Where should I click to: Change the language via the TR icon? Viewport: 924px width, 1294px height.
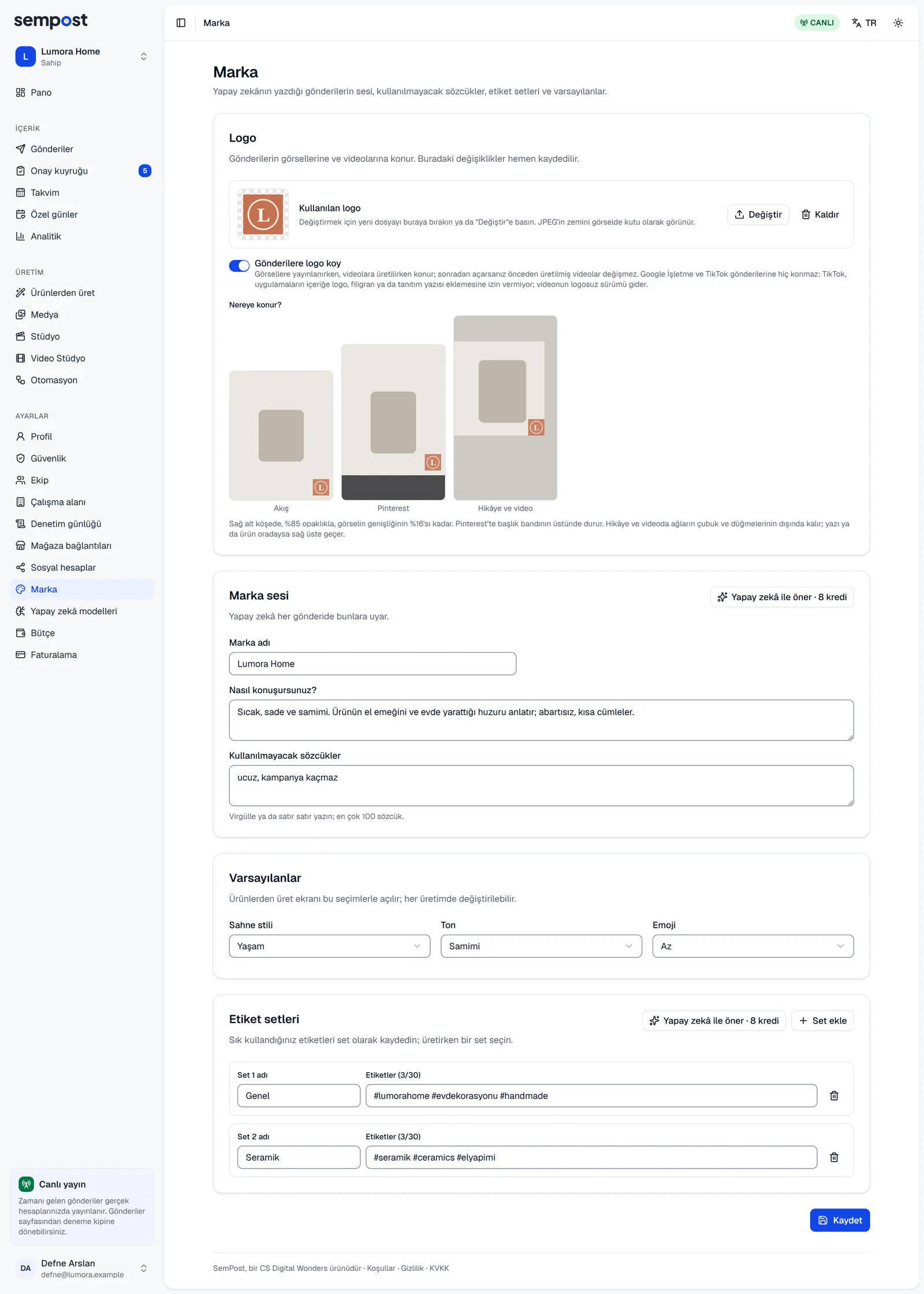pos(864,23)
